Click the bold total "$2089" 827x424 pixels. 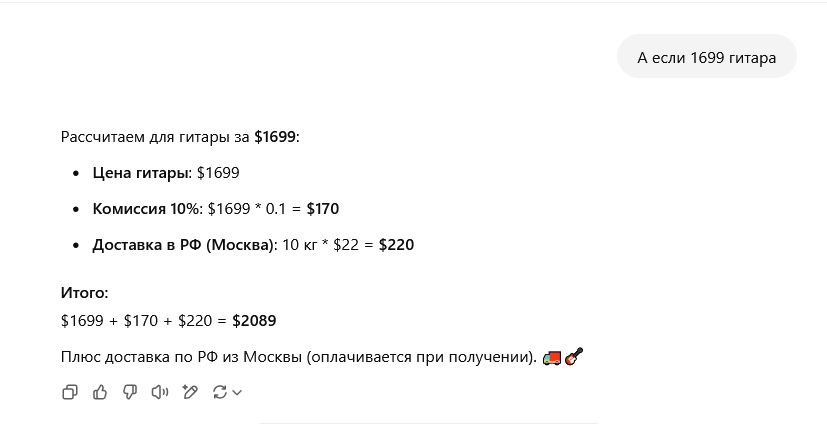click(x=254, y=321)
